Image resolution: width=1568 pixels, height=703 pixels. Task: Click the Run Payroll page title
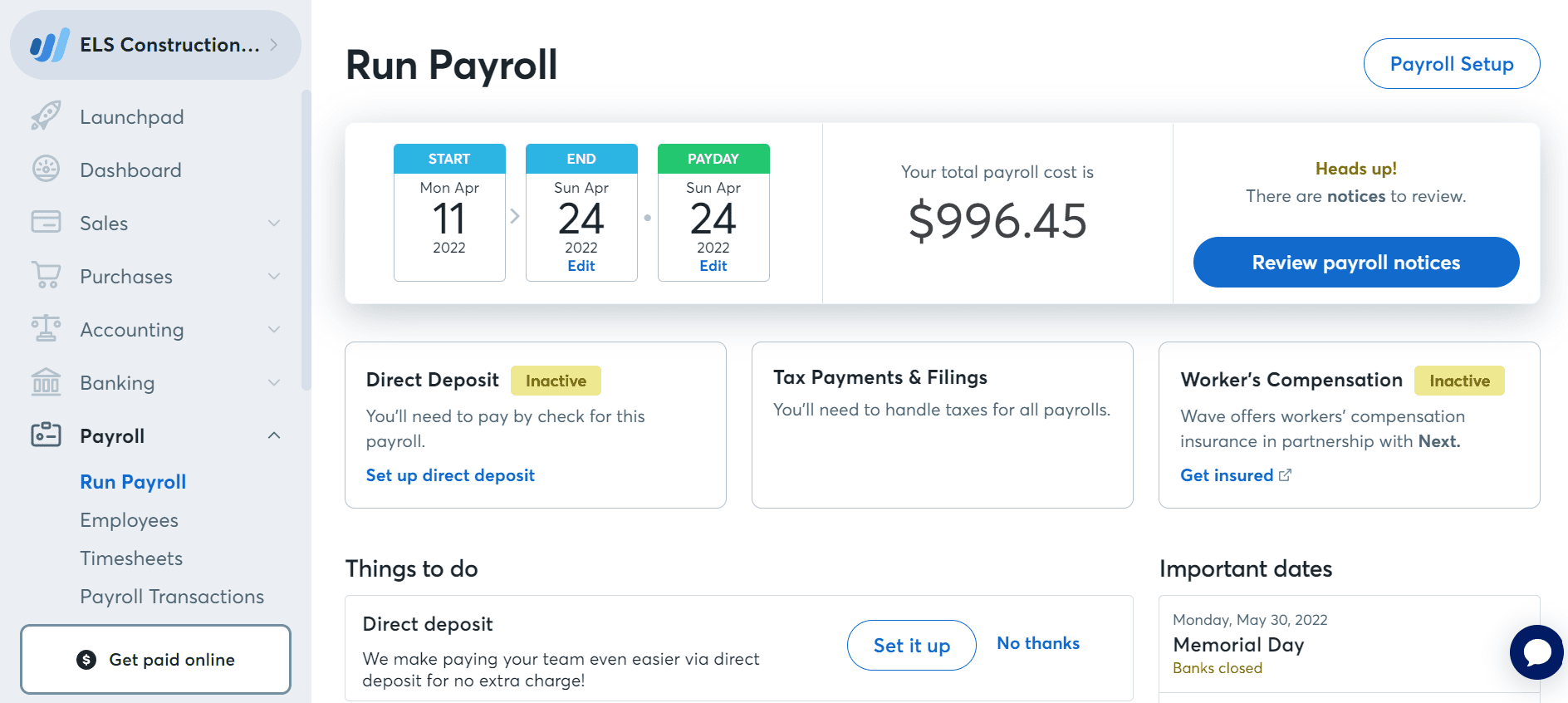coord(452,65)
